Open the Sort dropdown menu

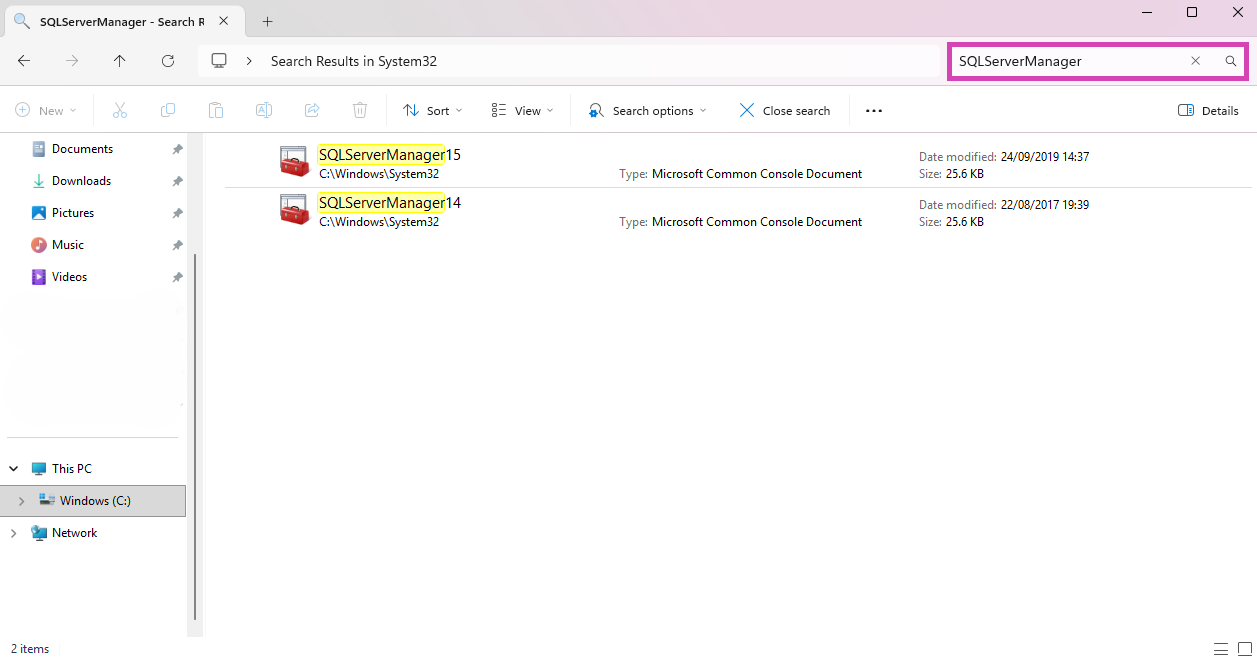tap(433, 111)
